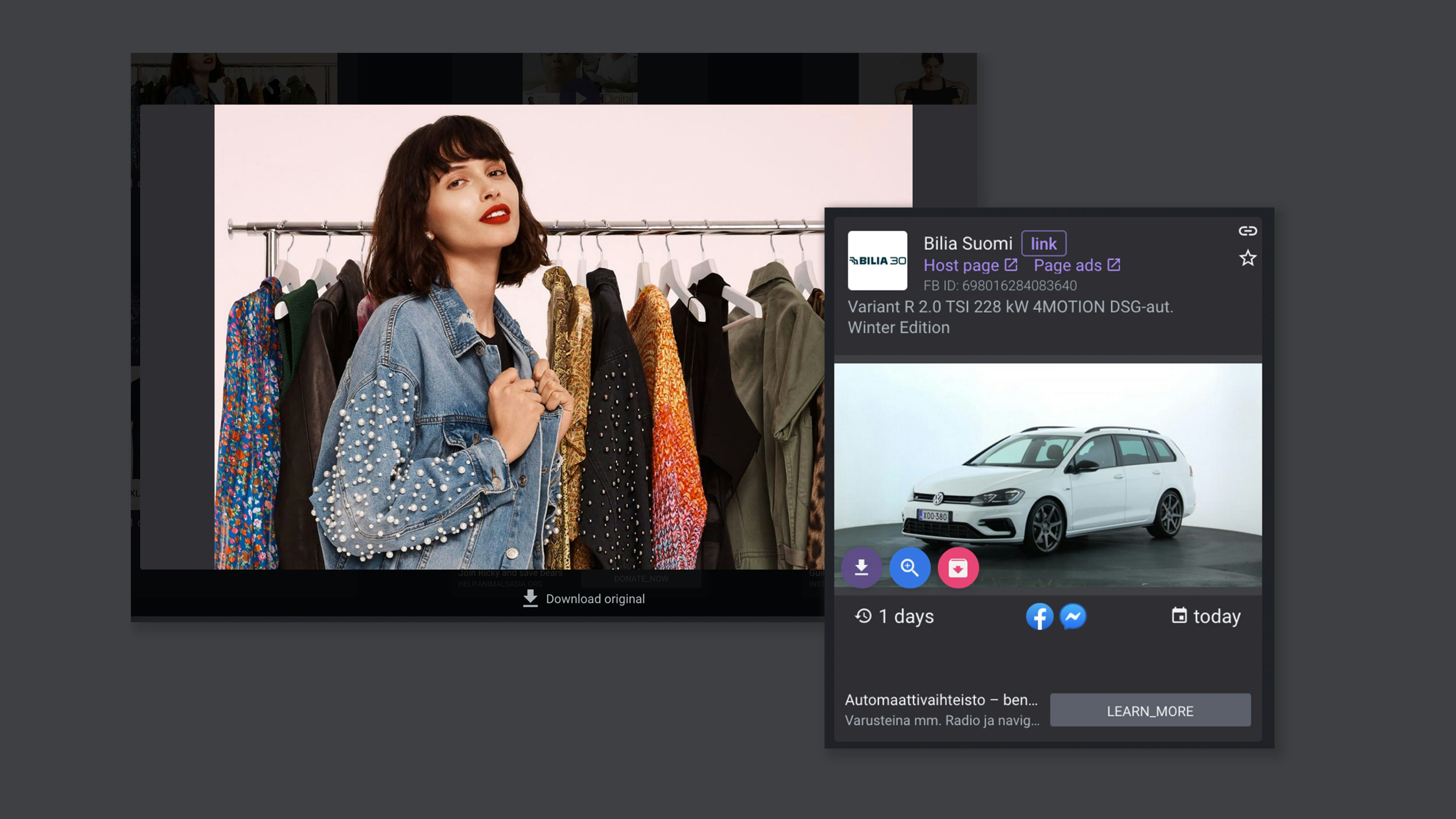Click the fashion model preview image
The image size is (1456, 819).
pyautogui.click(x=509, y=339)
